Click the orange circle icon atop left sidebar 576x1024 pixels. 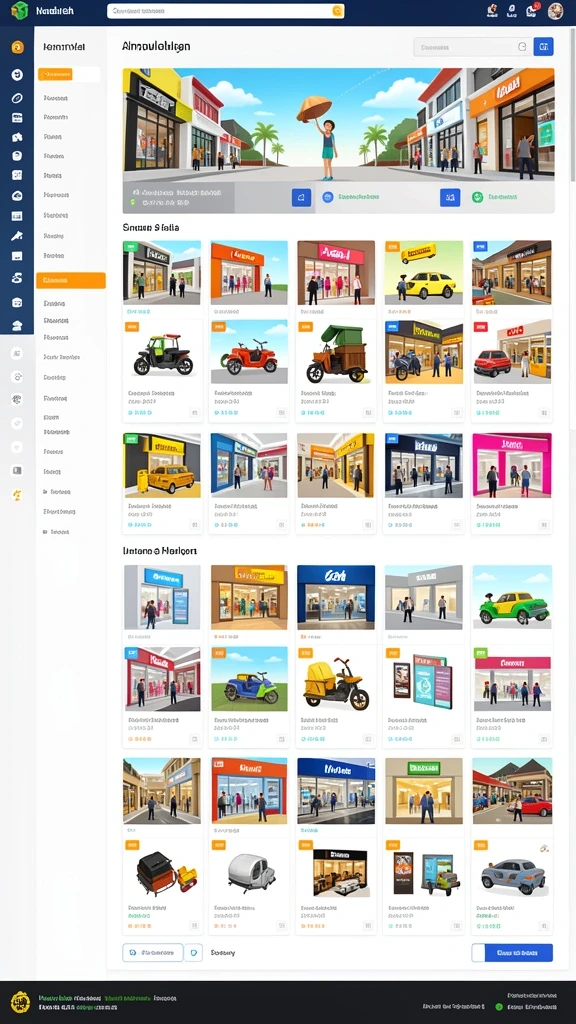(x=18, y=47)
